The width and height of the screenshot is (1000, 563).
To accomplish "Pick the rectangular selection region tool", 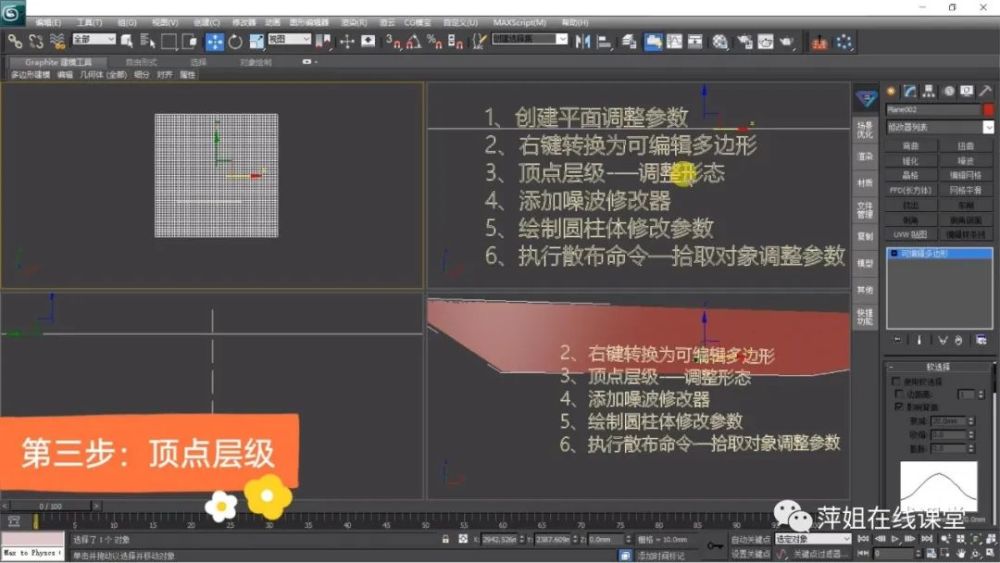I will 168,42.
